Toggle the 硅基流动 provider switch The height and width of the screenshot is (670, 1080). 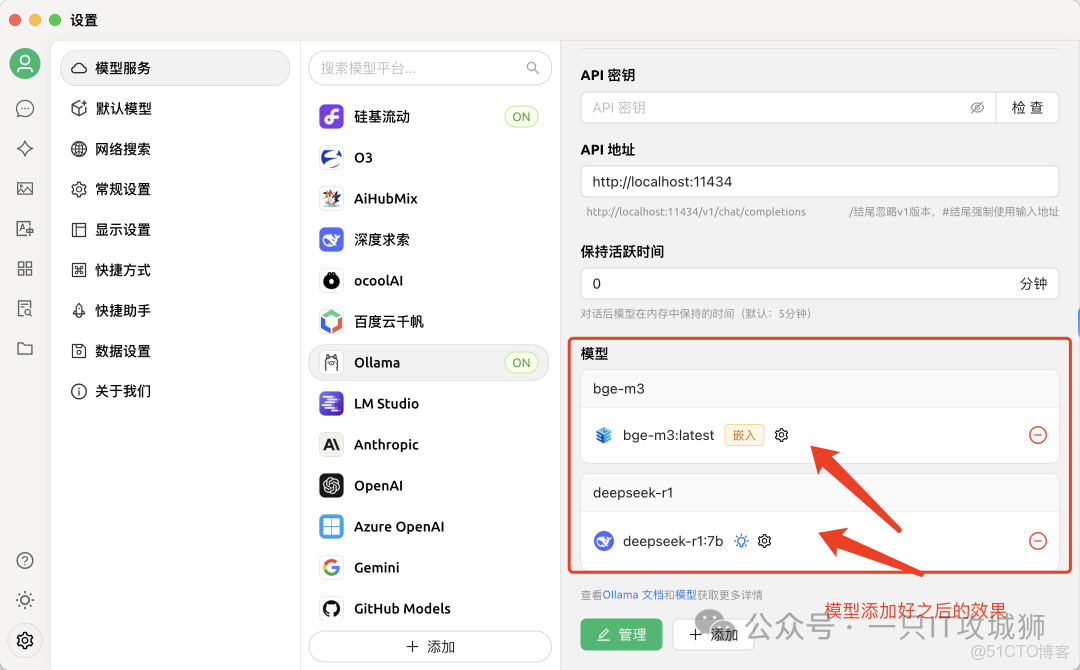(521, 116)
